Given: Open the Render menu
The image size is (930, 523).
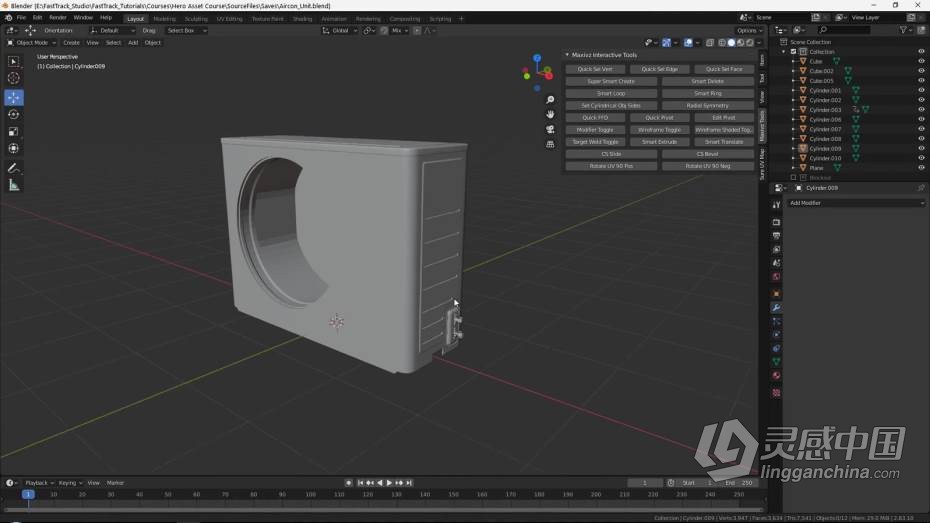Looking at the screenshot, I should (58, 18).
